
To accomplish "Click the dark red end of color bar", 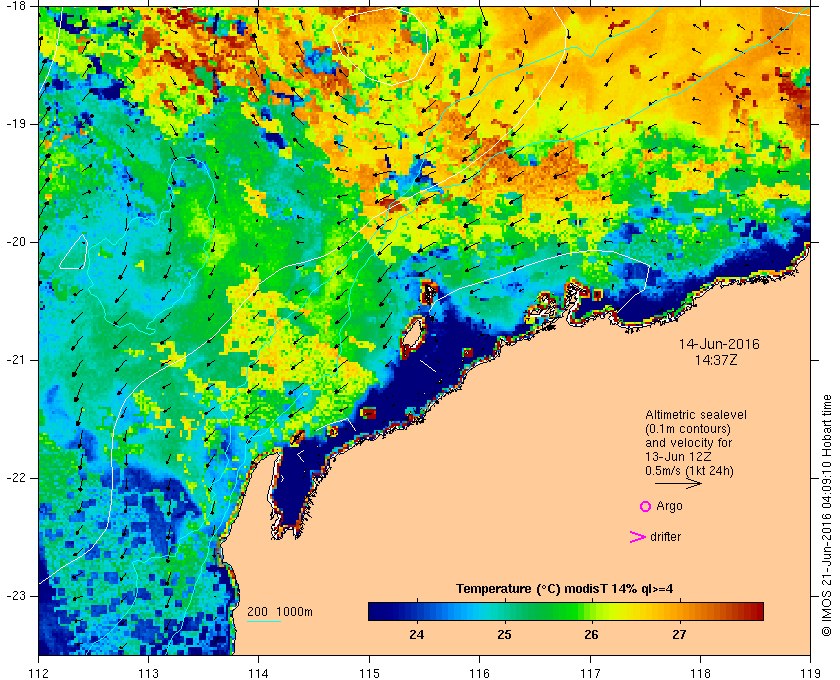I will pos(756,611).
